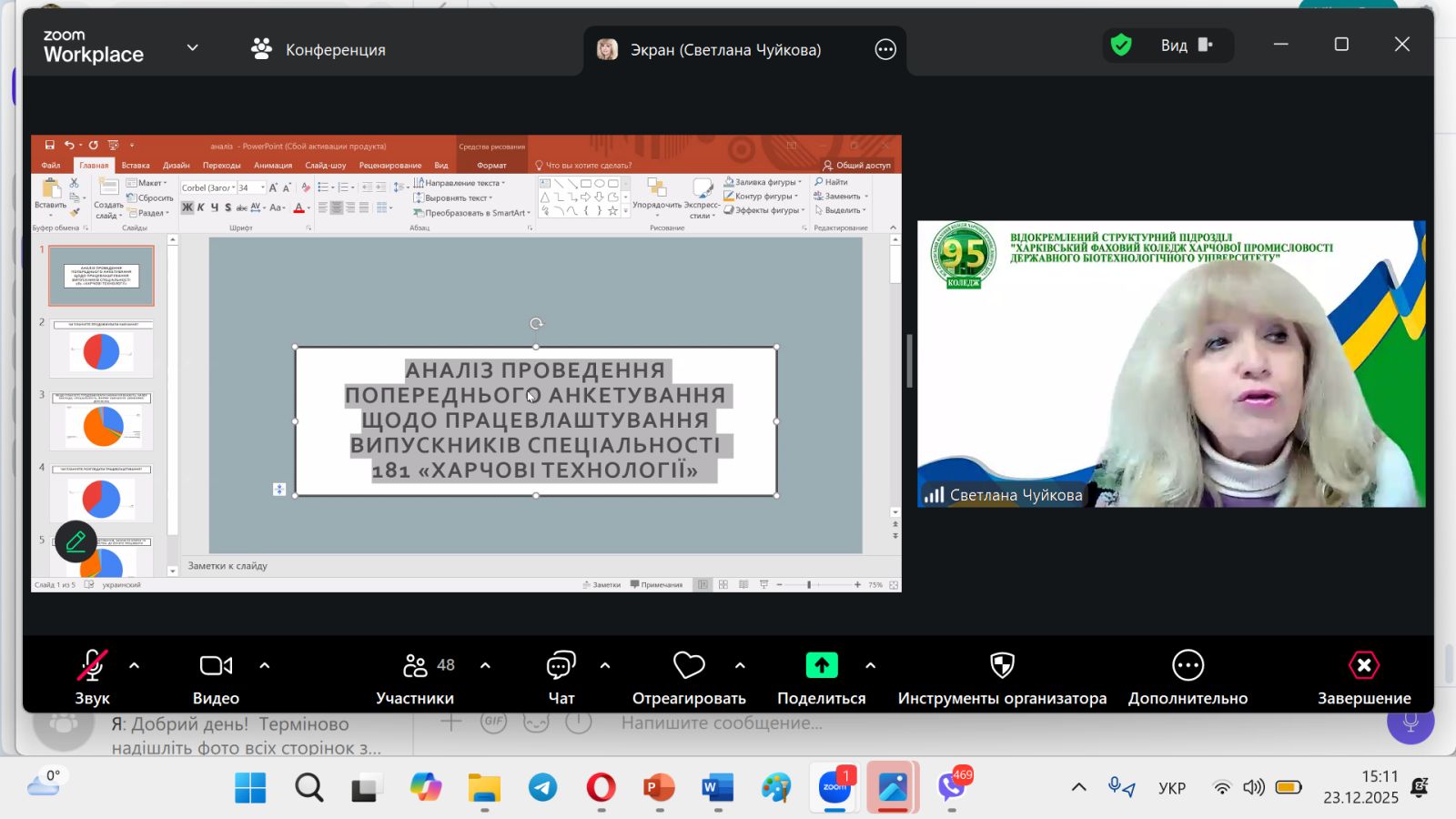Viewport: 1456px width, 819px height.
Task: Select the Экран (Светлана Чуйкова) tab
Action: [x=724, y=50]
